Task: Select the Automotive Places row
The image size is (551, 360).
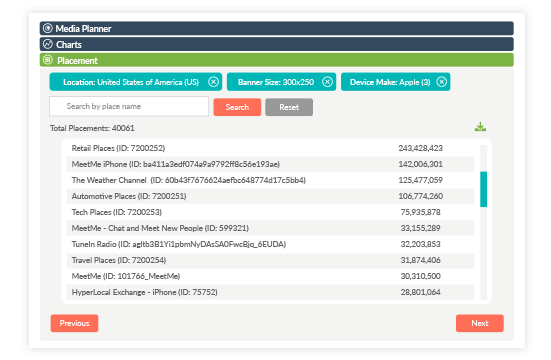Action: click(271, 196)
